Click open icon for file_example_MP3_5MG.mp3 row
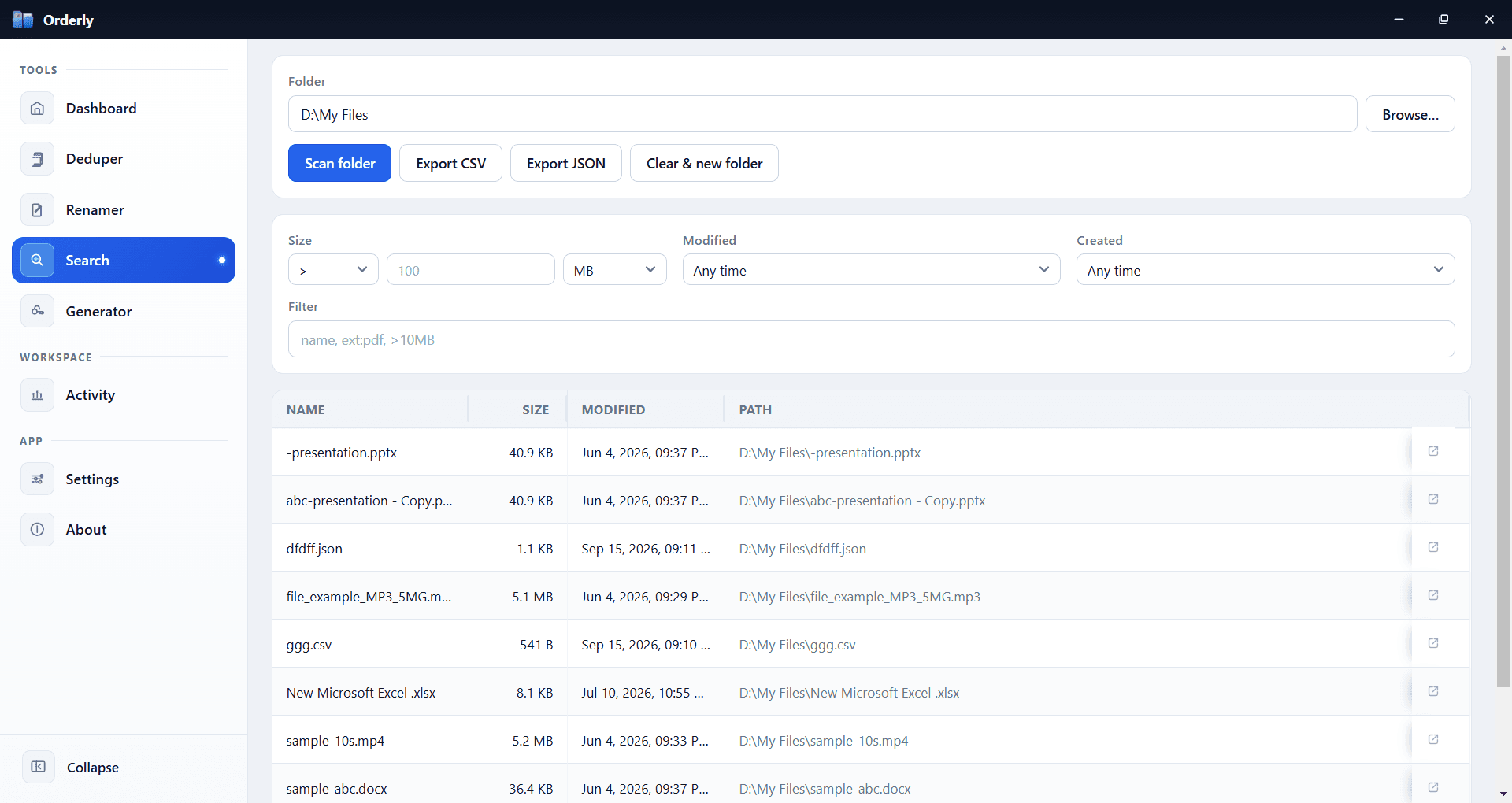 point(1433,595)
